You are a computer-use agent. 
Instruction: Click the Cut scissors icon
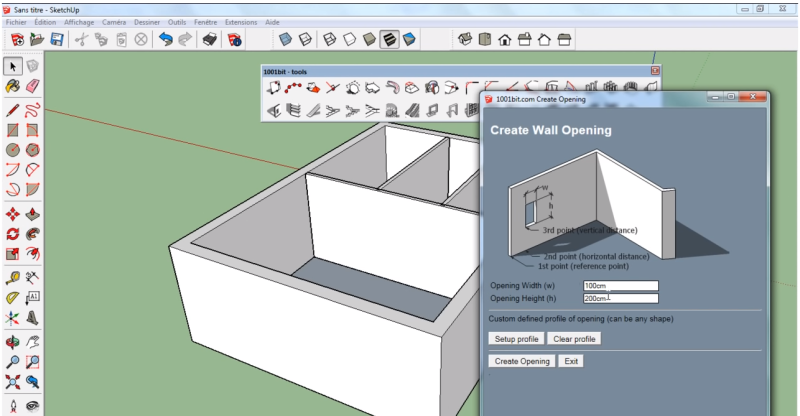coord(82,40)
